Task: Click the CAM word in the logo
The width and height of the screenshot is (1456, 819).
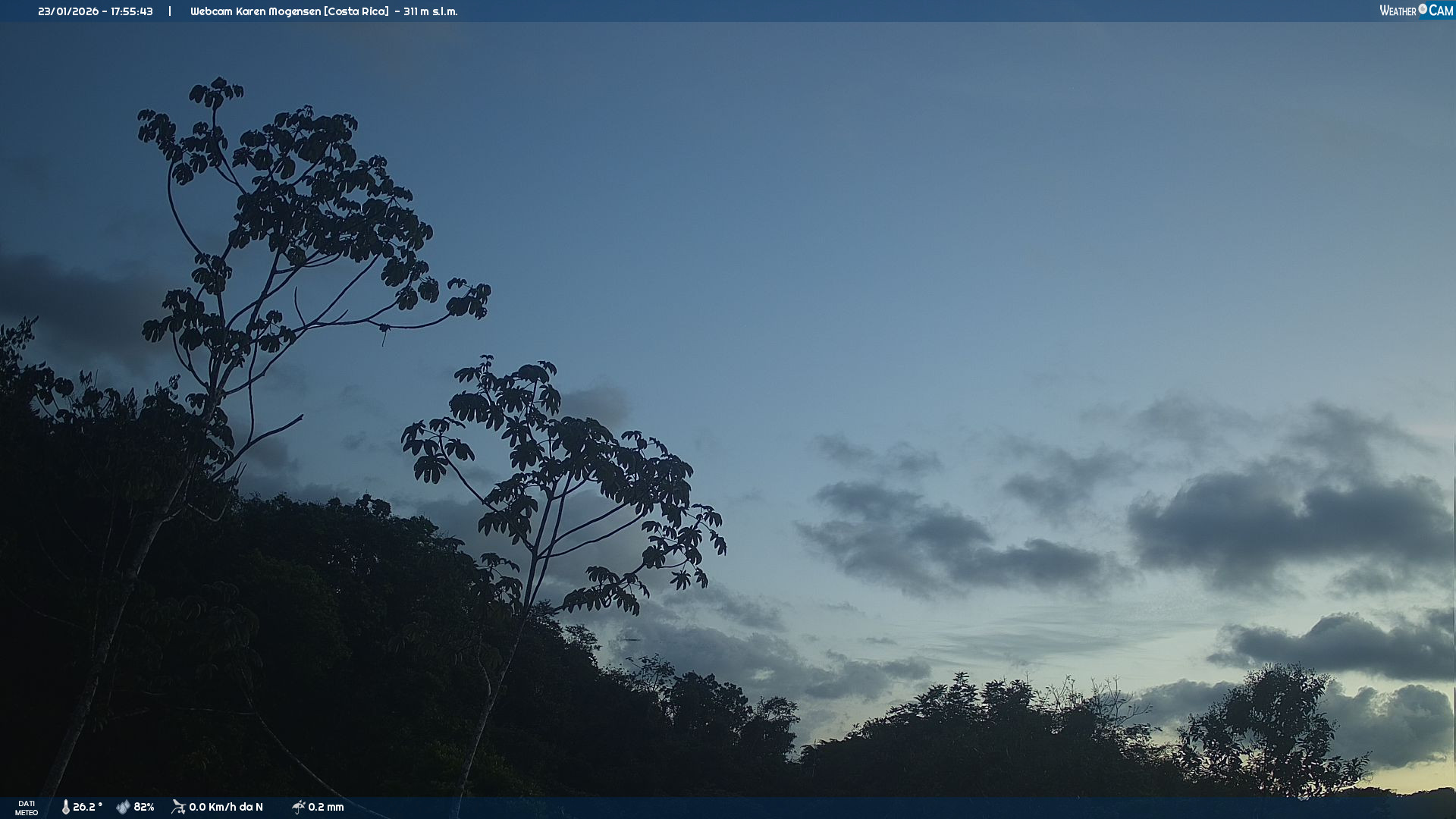Action: [x=1441, y=11]
